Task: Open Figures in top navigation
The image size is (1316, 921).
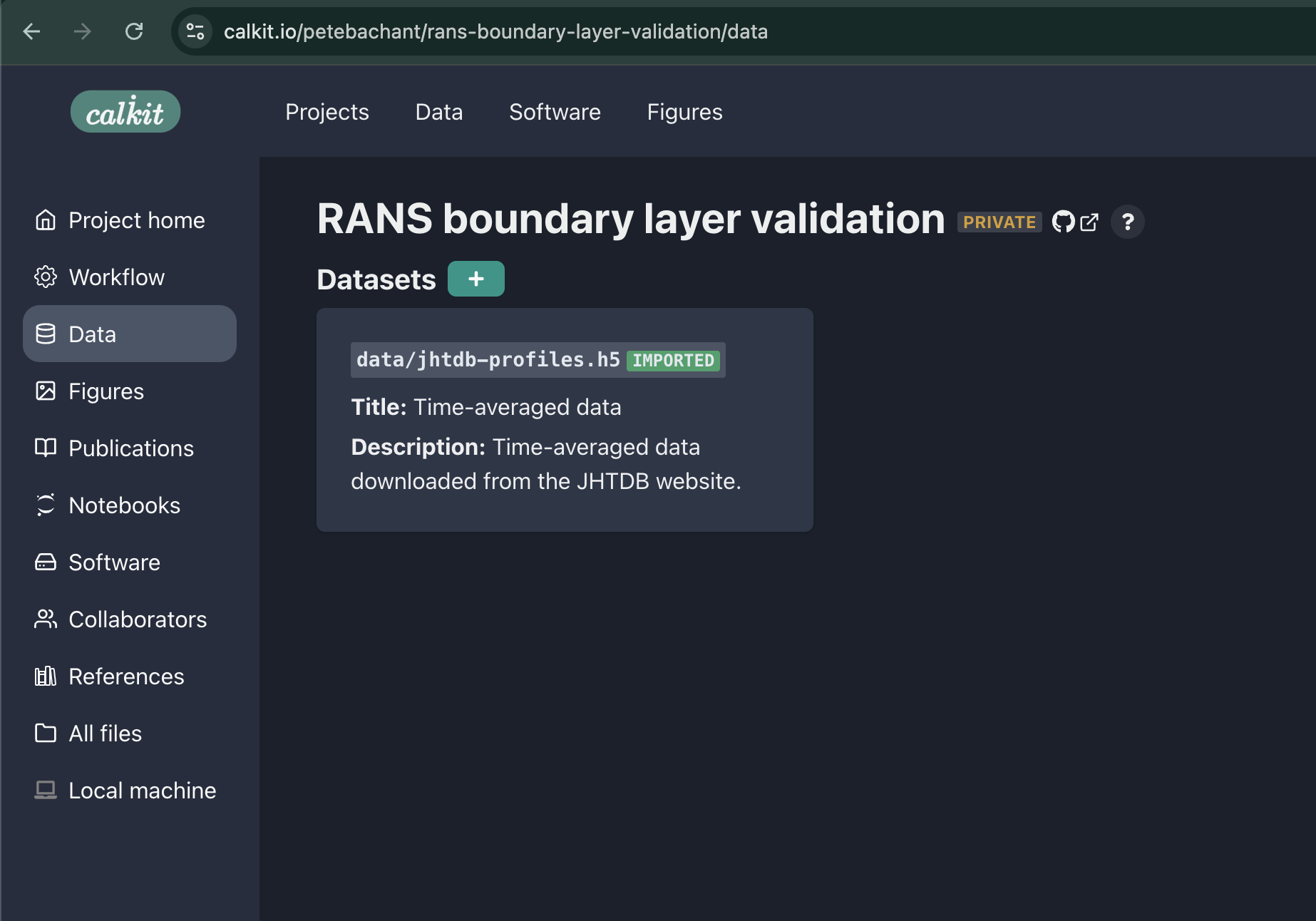Action: coord(685,112)
